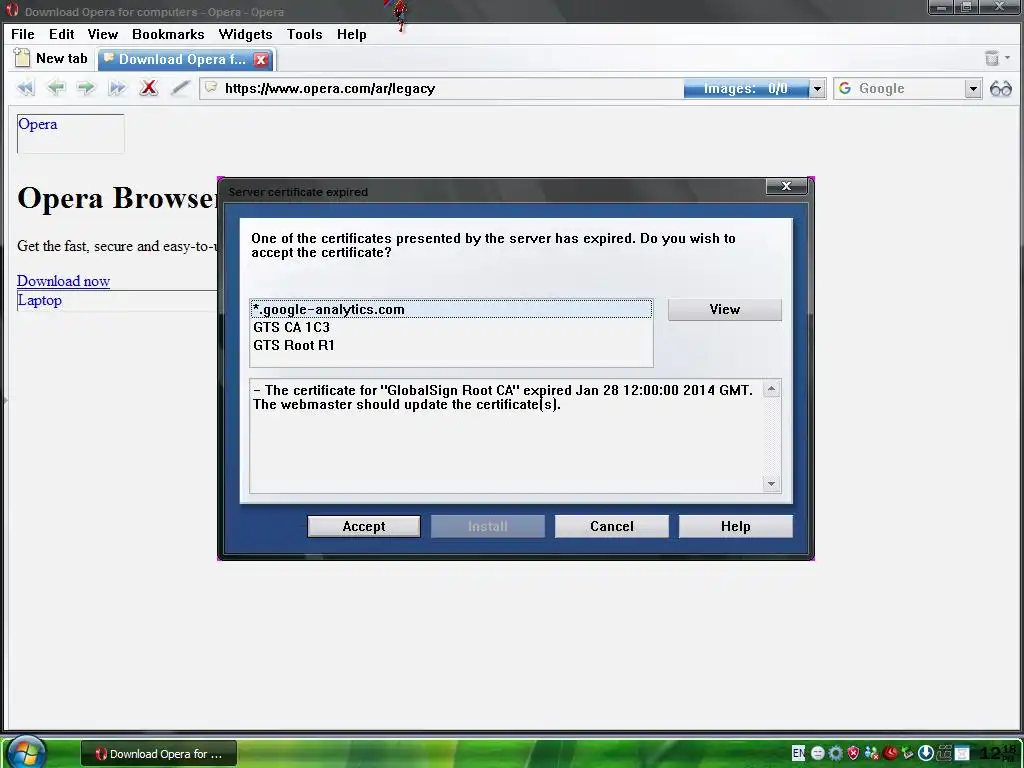This screenshot has width=1024, height=768.
Task: Click the taskbar clock
Action: click(x=999, y=753)
